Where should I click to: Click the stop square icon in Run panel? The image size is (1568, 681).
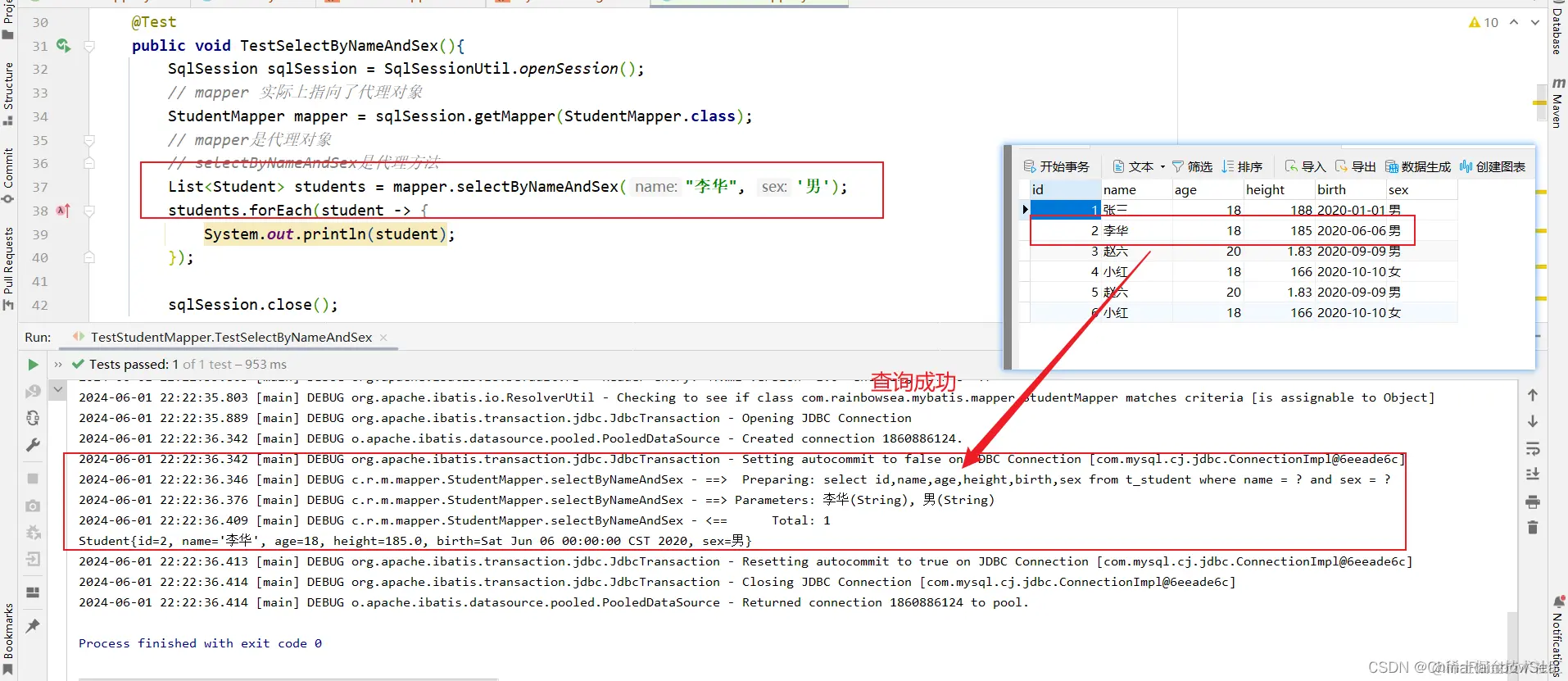point(33,478)
